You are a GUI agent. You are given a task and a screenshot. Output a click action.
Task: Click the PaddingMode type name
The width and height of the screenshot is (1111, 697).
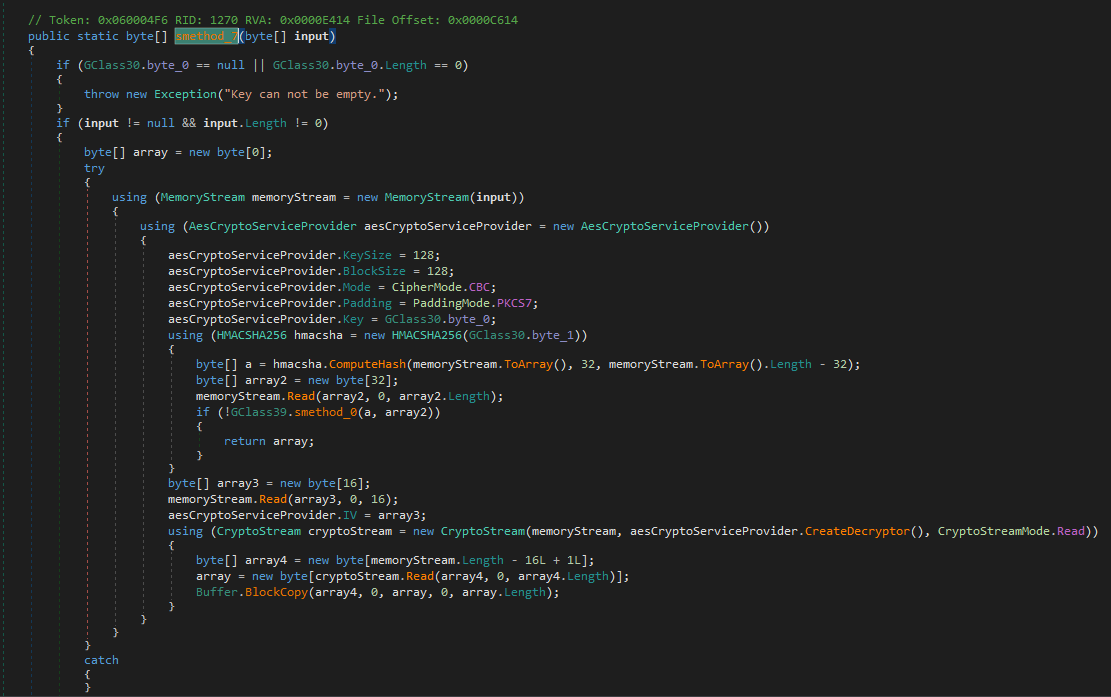(x=451, y=303)
